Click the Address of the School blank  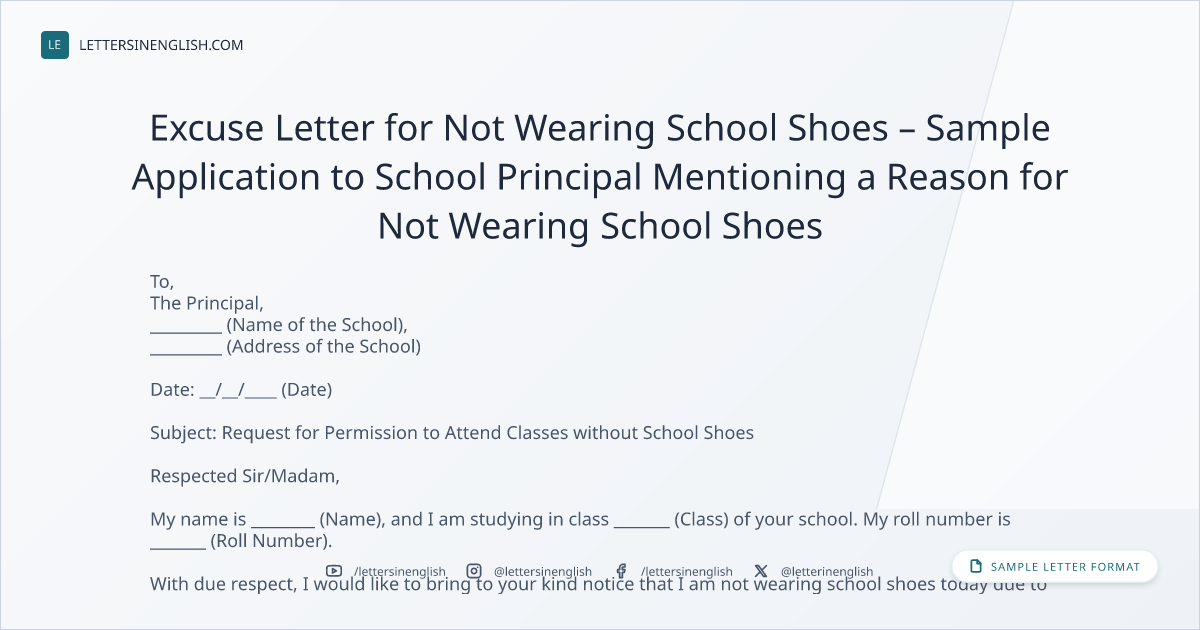pos(186,348)
